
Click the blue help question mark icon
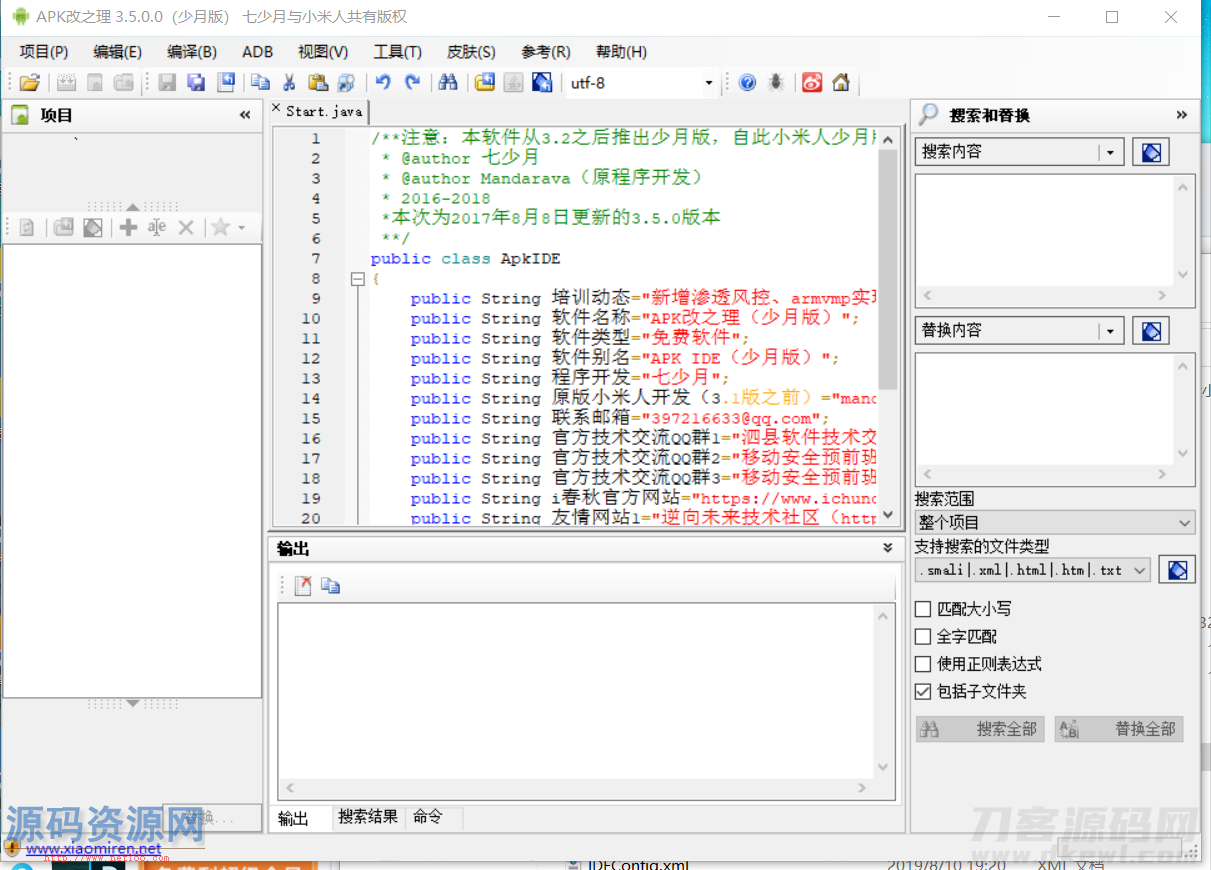[747, 83]
